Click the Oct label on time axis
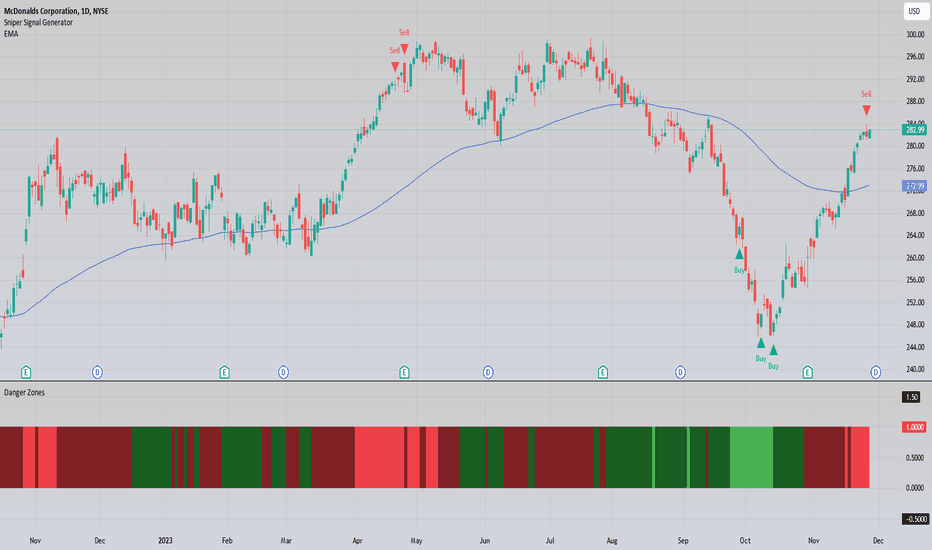Image resolution: width=932 pixels, height=550 pixels. pos(745,540)
